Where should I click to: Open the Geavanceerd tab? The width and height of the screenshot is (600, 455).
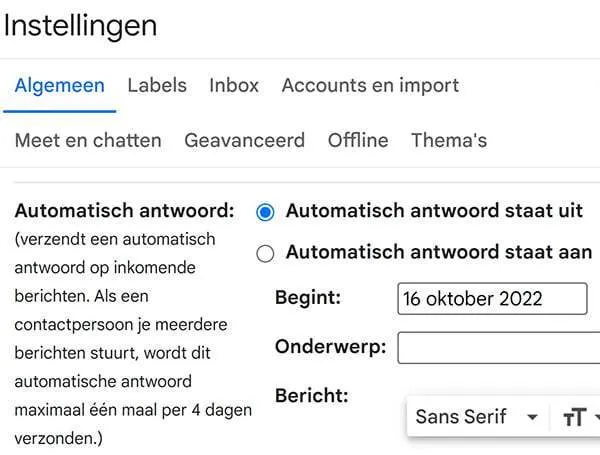pos(244,140)
